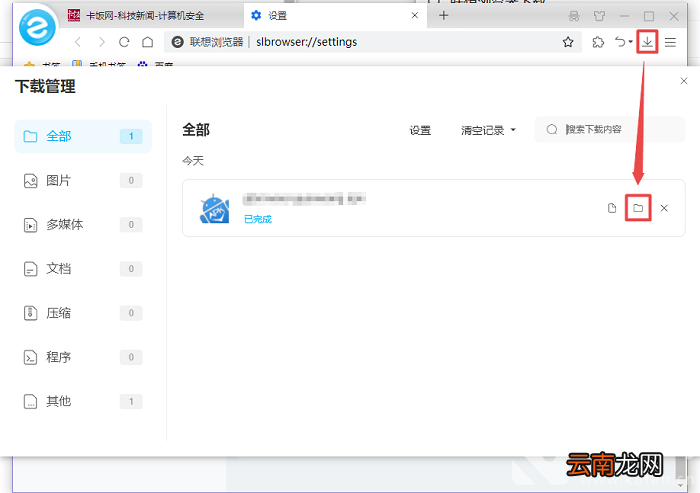Navigate back in browser history
This screenshot has width=700, height=493.
[78, 42]
